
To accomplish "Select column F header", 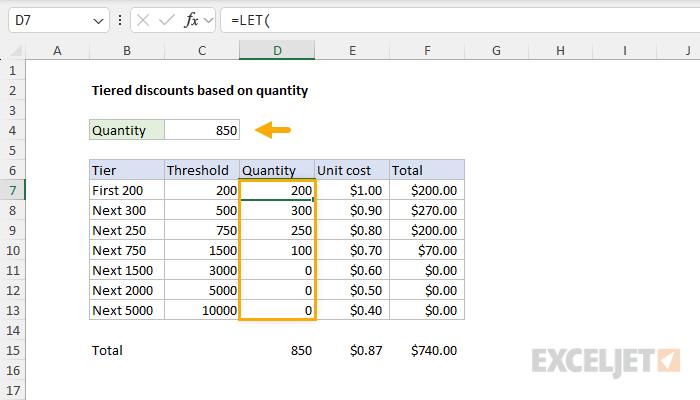I will tap(427, 50).
